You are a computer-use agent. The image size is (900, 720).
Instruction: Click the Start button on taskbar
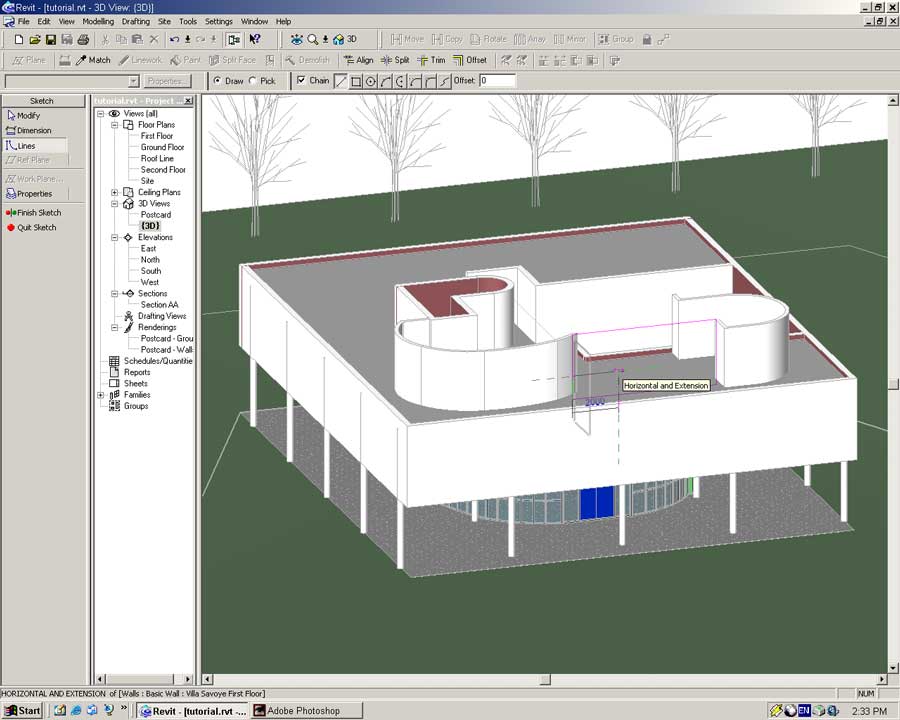click(22, 711)
